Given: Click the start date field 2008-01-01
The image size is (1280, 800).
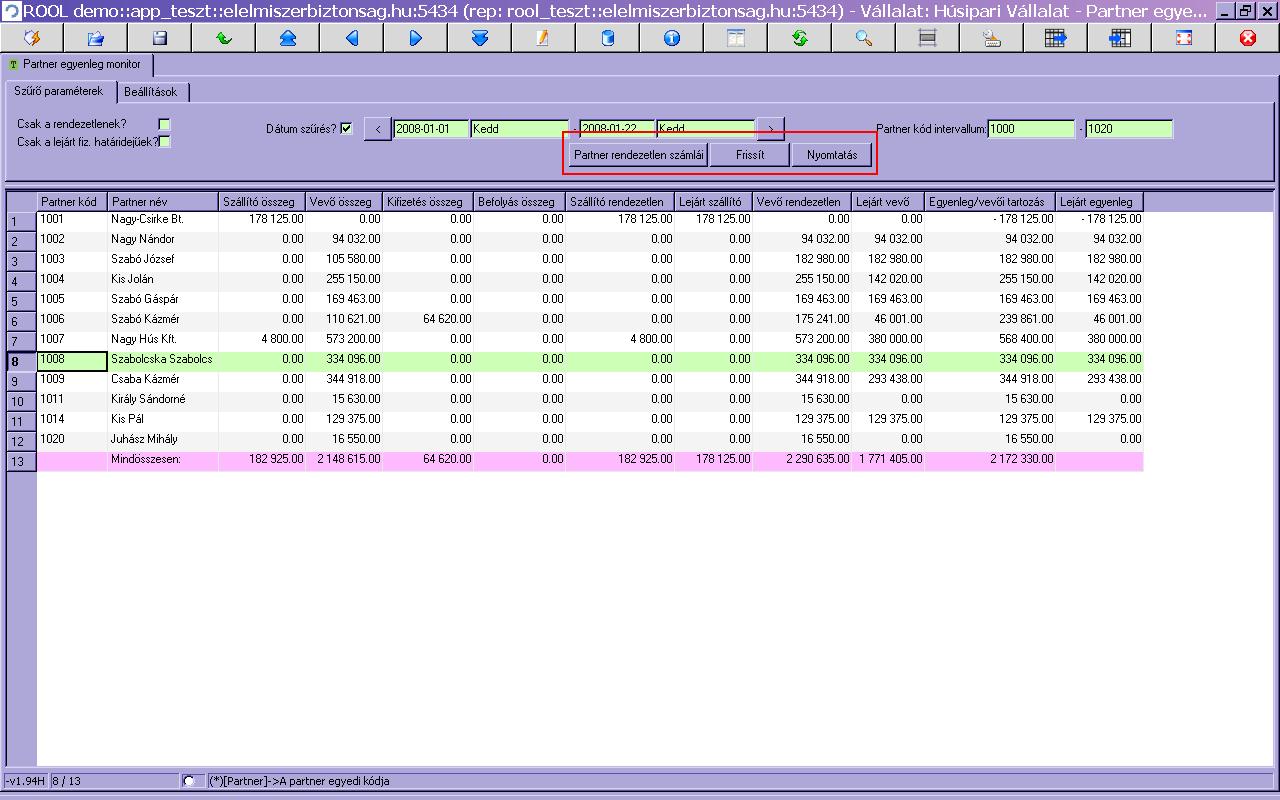Looking at the screenshot, I should pyautogui.click(x=430, y=129).
